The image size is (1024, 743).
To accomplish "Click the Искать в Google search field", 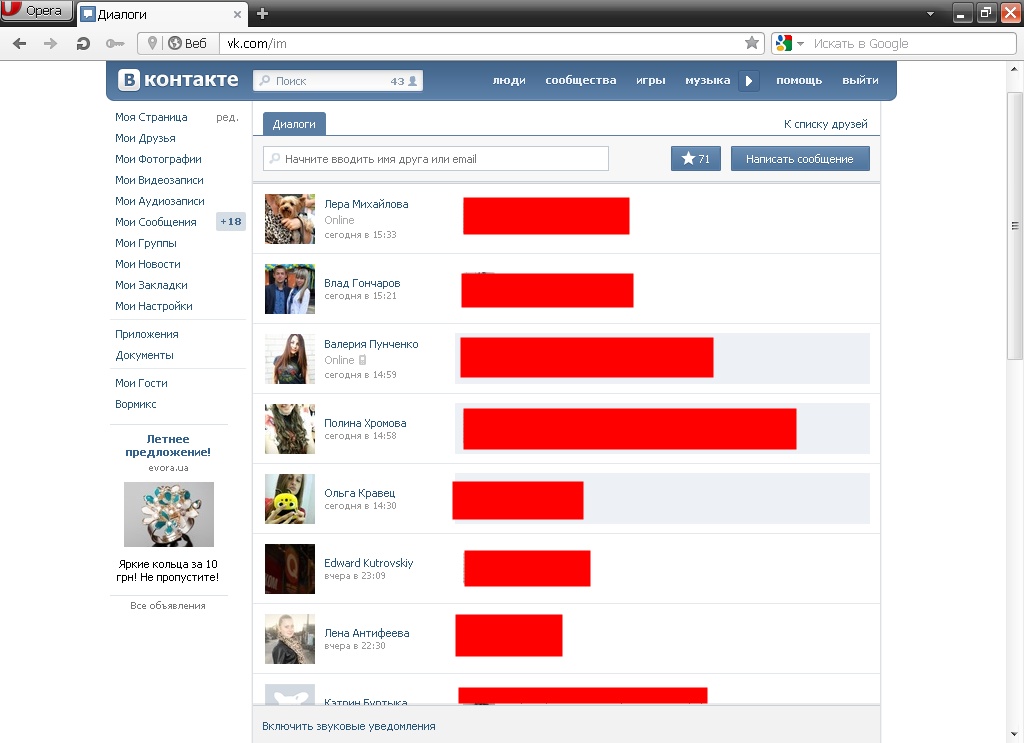I will 911,44.
